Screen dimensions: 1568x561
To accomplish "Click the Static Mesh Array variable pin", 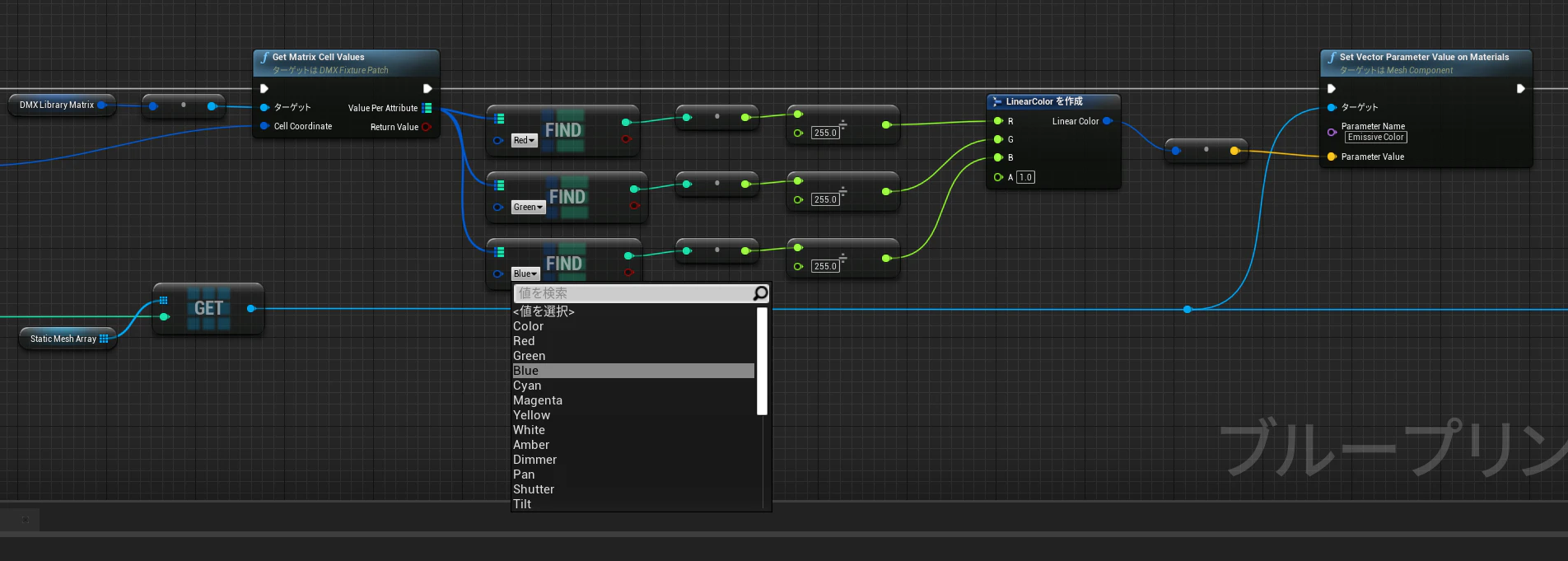I will click(104, 339).
